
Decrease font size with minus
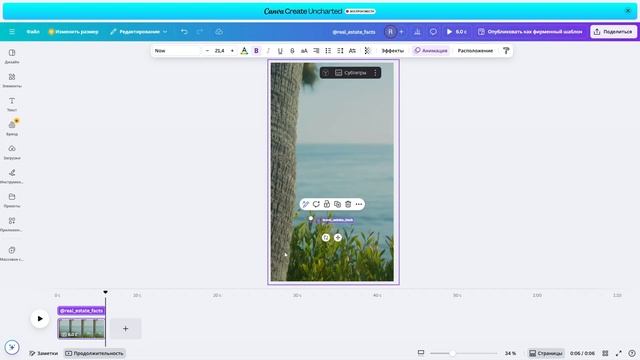[207, 51]
